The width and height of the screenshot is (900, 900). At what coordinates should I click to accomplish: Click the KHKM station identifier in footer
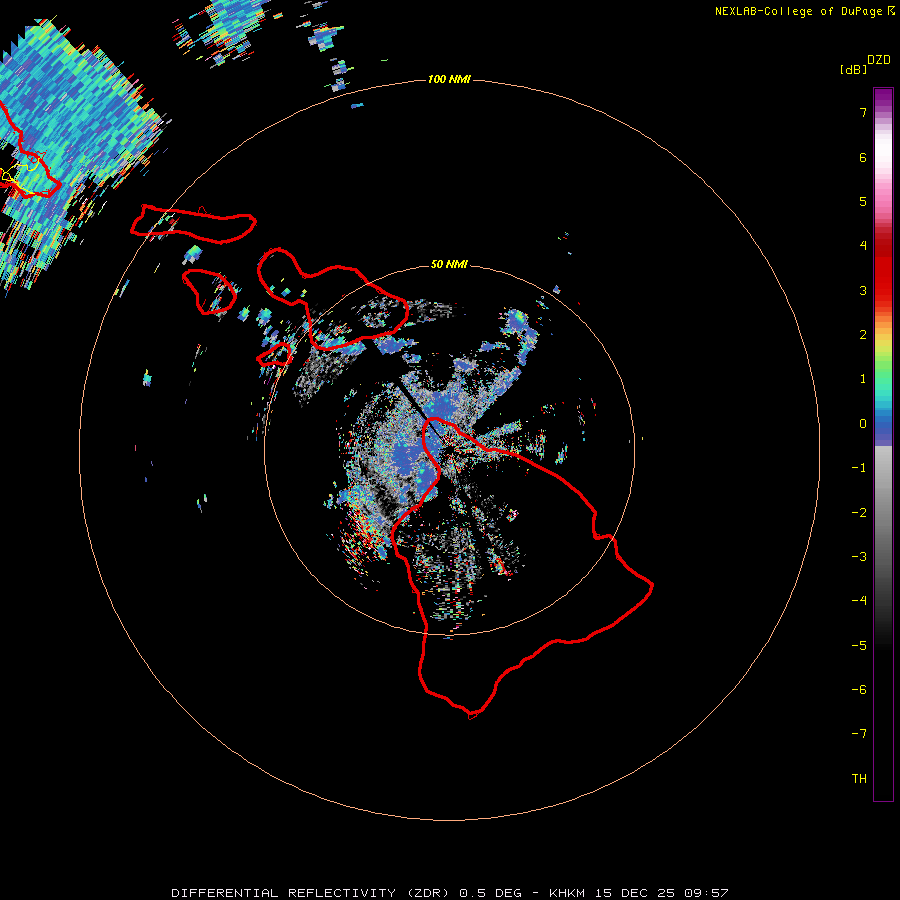coord(567,893)
